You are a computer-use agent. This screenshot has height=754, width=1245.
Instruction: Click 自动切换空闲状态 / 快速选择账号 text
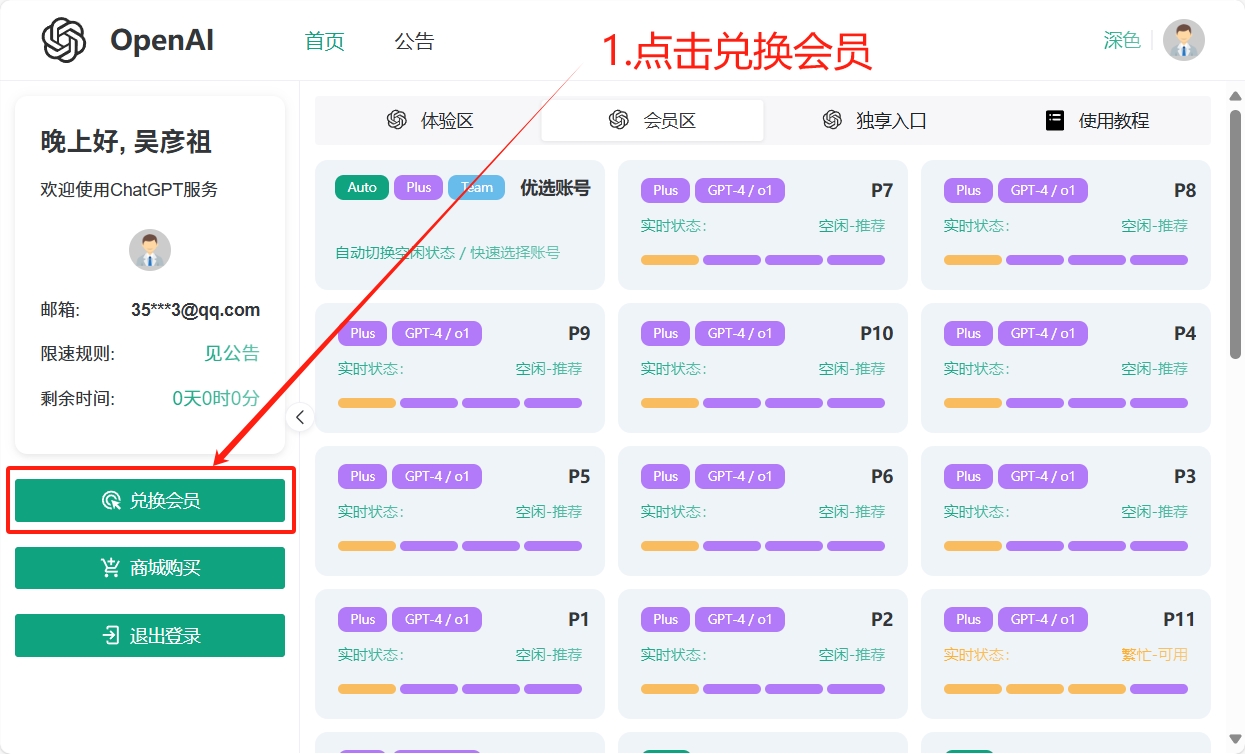point(448,253)
